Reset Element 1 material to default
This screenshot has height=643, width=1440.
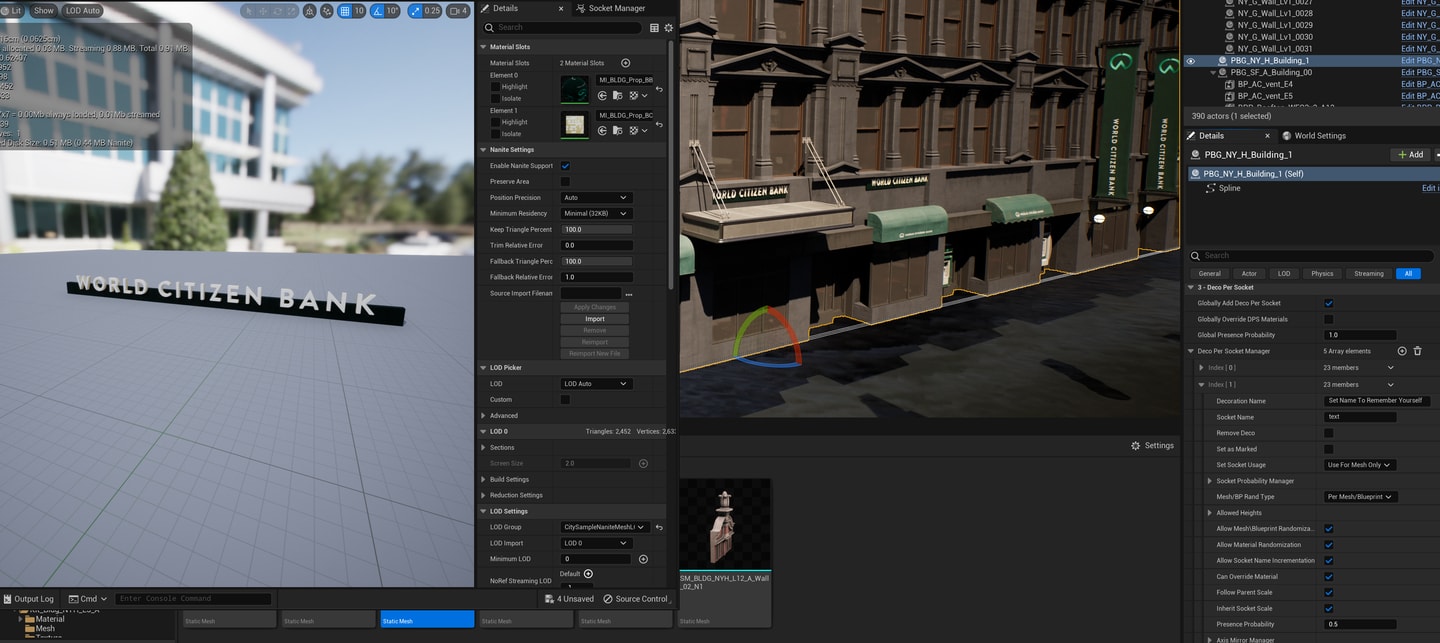659,125
